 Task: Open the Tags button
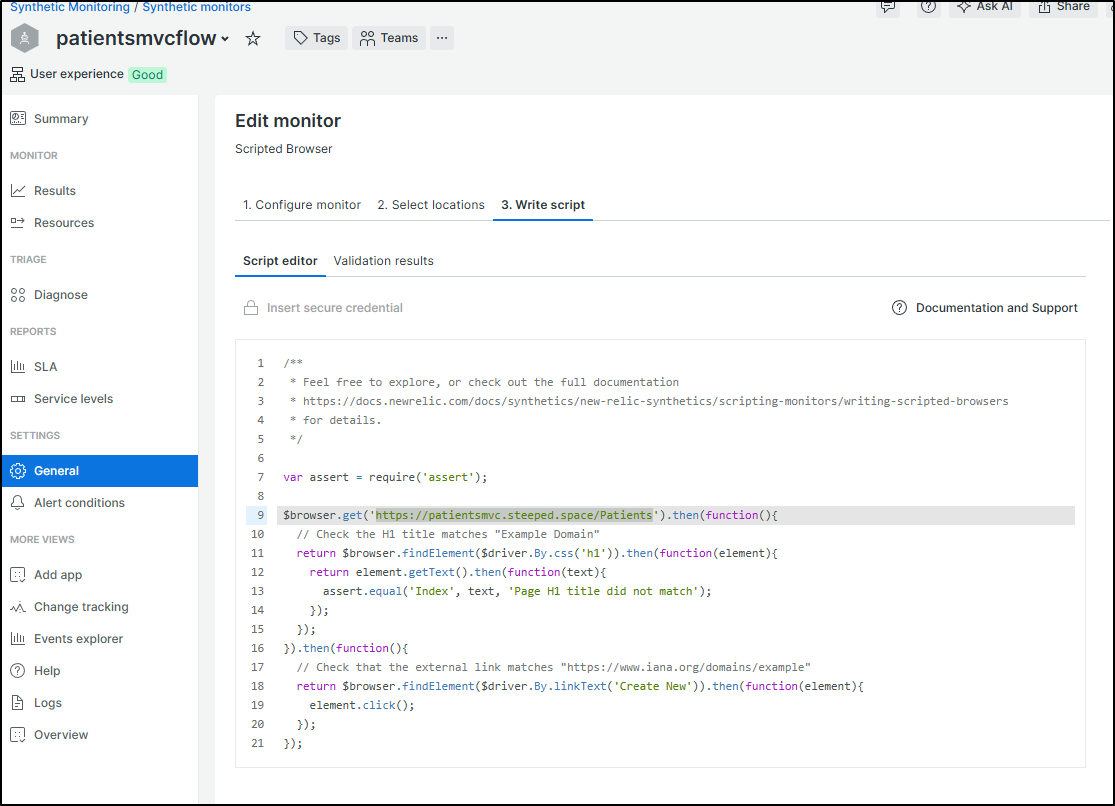[316, 38]
